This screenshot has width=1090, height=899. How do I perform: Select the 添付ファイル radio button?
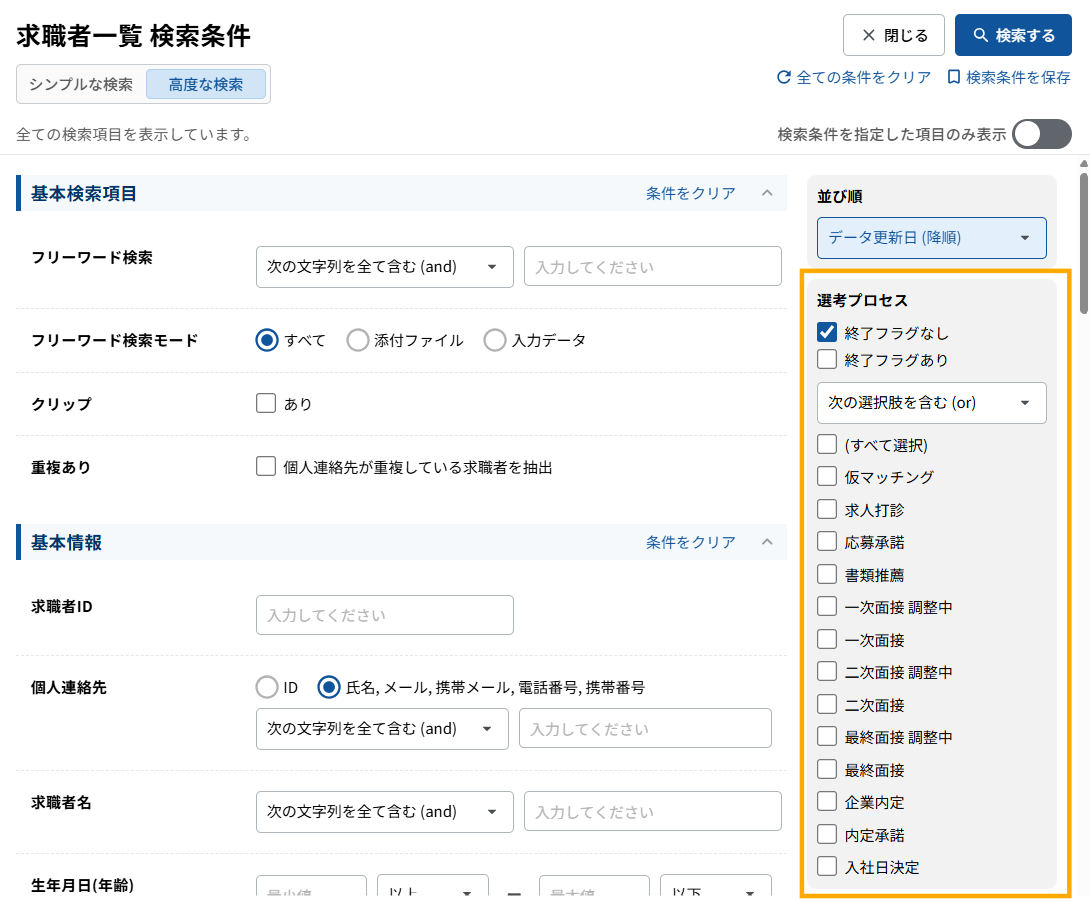(357, 340)
